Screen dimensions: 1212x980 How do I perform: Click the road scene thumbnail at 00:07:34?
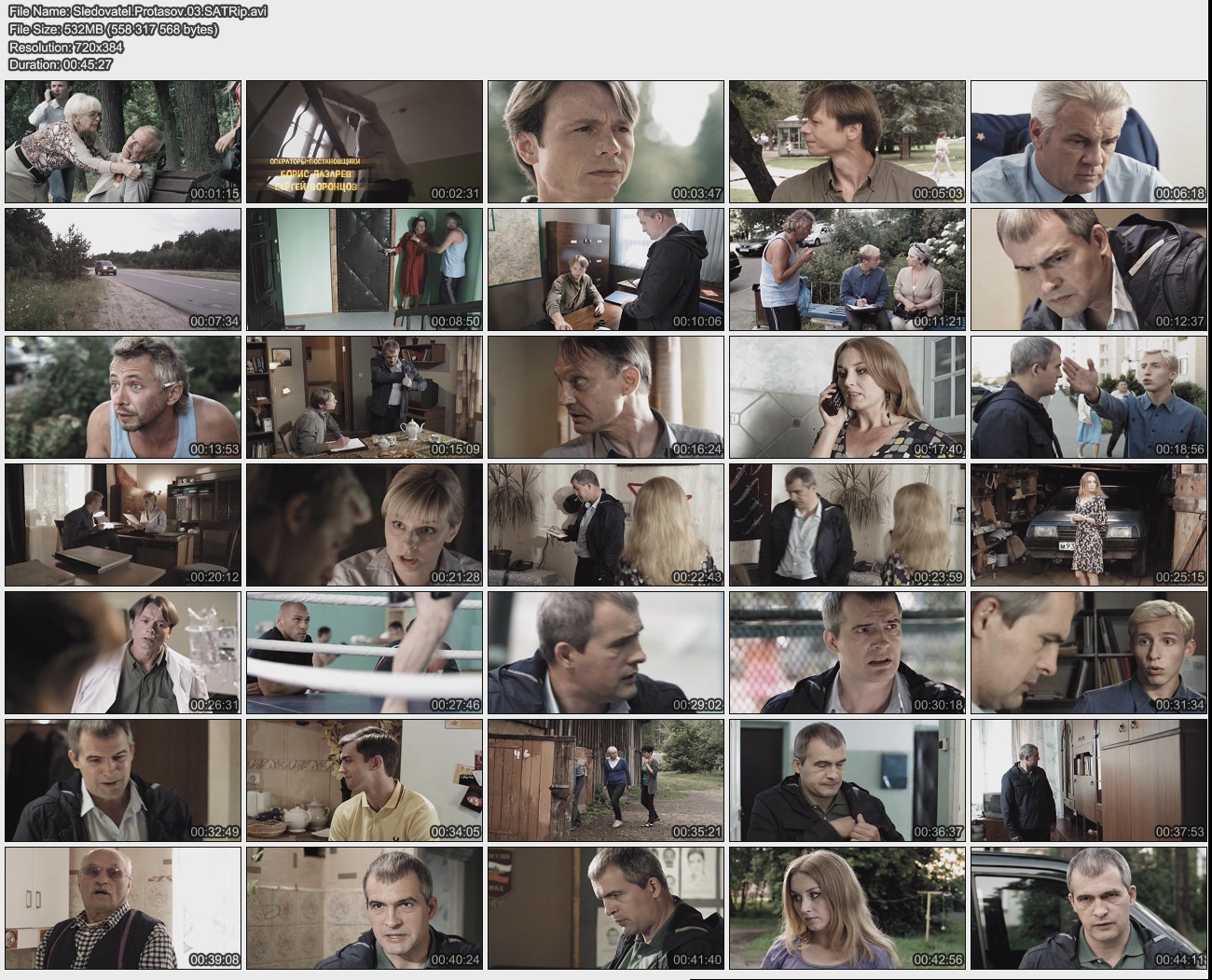click(123, 269)
